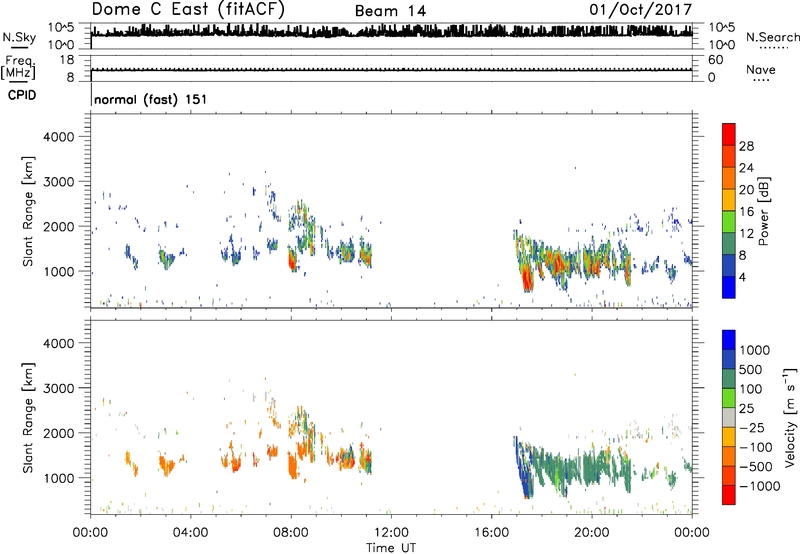This screenshot has height=554, width=800.
Task: Select the teal 100–500 Velocity colorbar segment
Action: pyautogui.click(x=729, y=379)
